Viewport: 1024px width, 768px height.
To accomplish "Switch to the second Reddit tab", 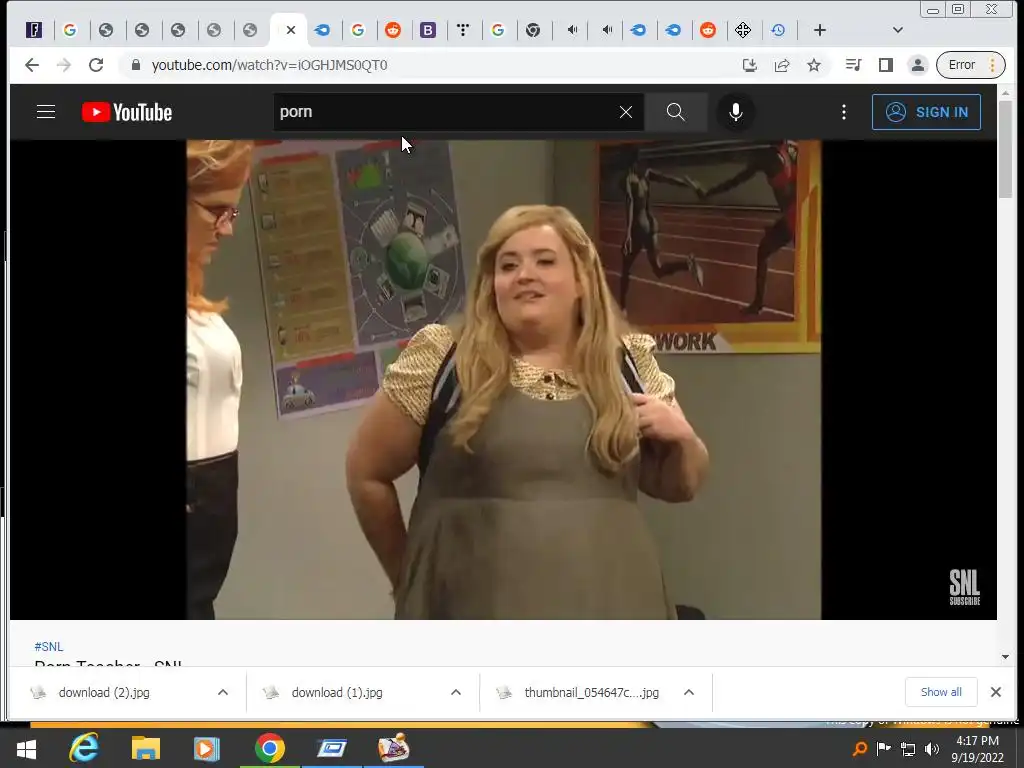I will tap(708, 30).
